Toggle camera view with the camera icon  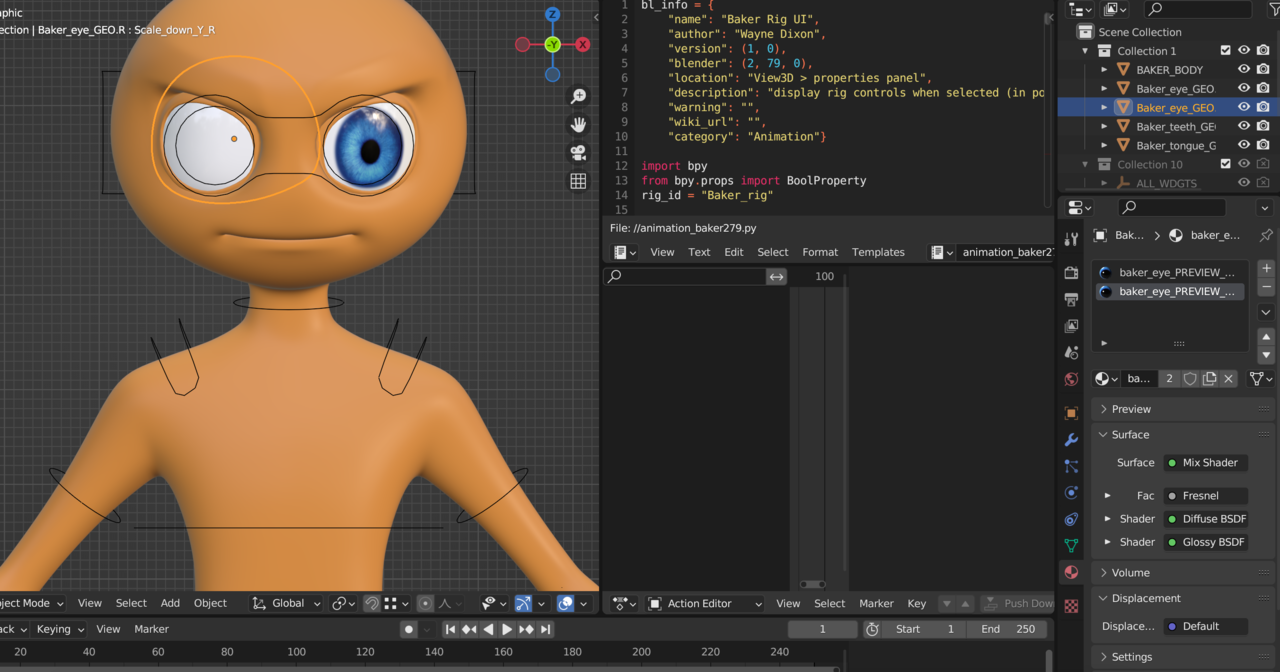pos(578,153)
